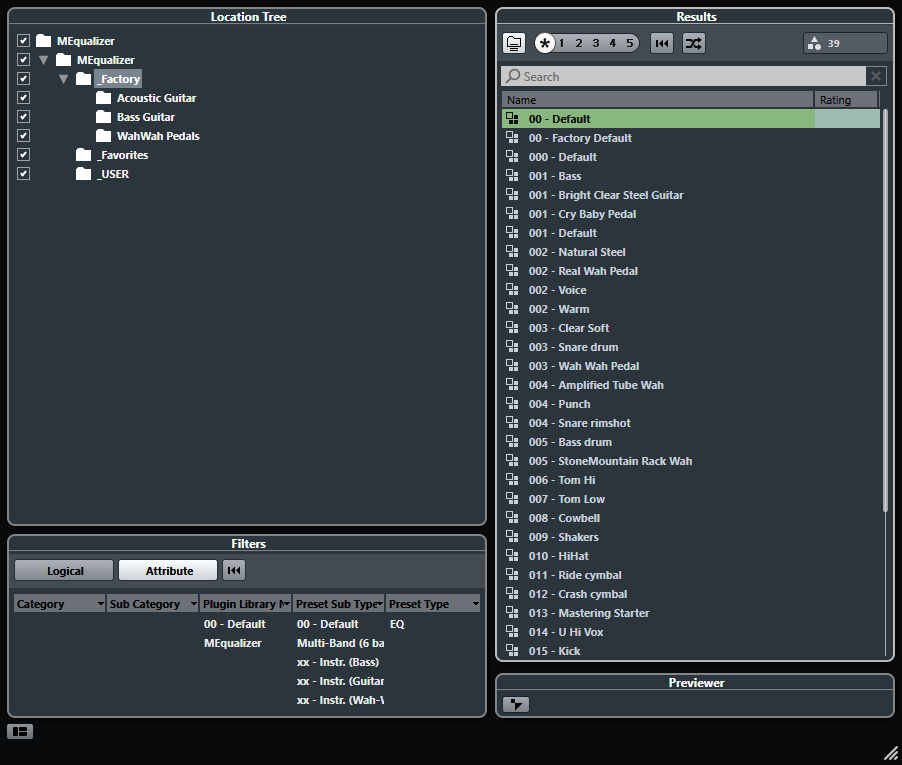
Task: Set rating filter to 1
Action: (561, 43)
